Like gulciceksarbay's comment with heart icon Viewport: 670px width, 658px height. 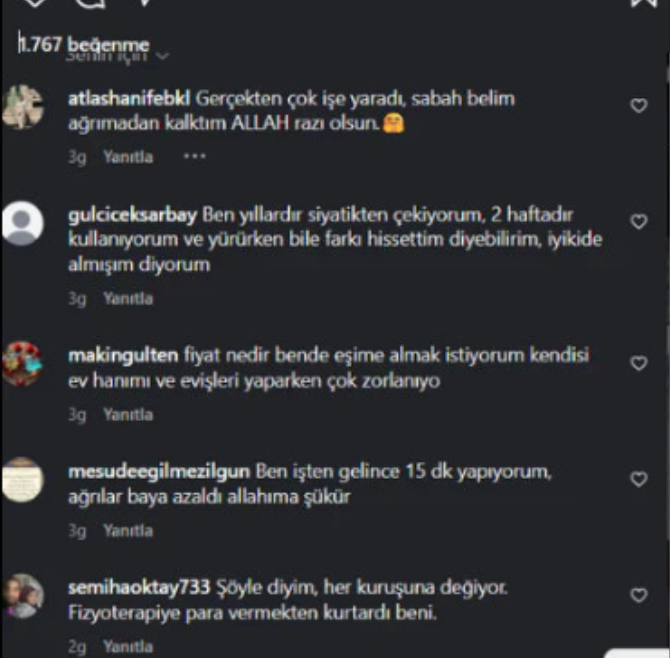click(639, 221)
